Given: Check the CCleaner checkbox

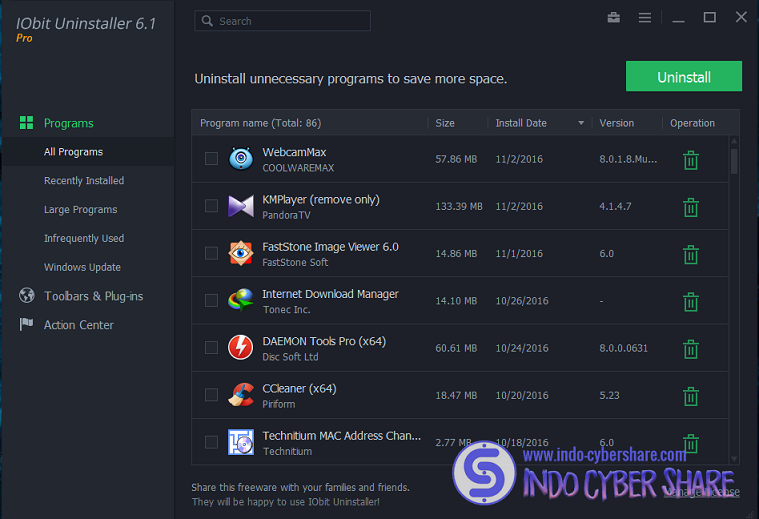Looking at the screenshot, I should point(211,395).
